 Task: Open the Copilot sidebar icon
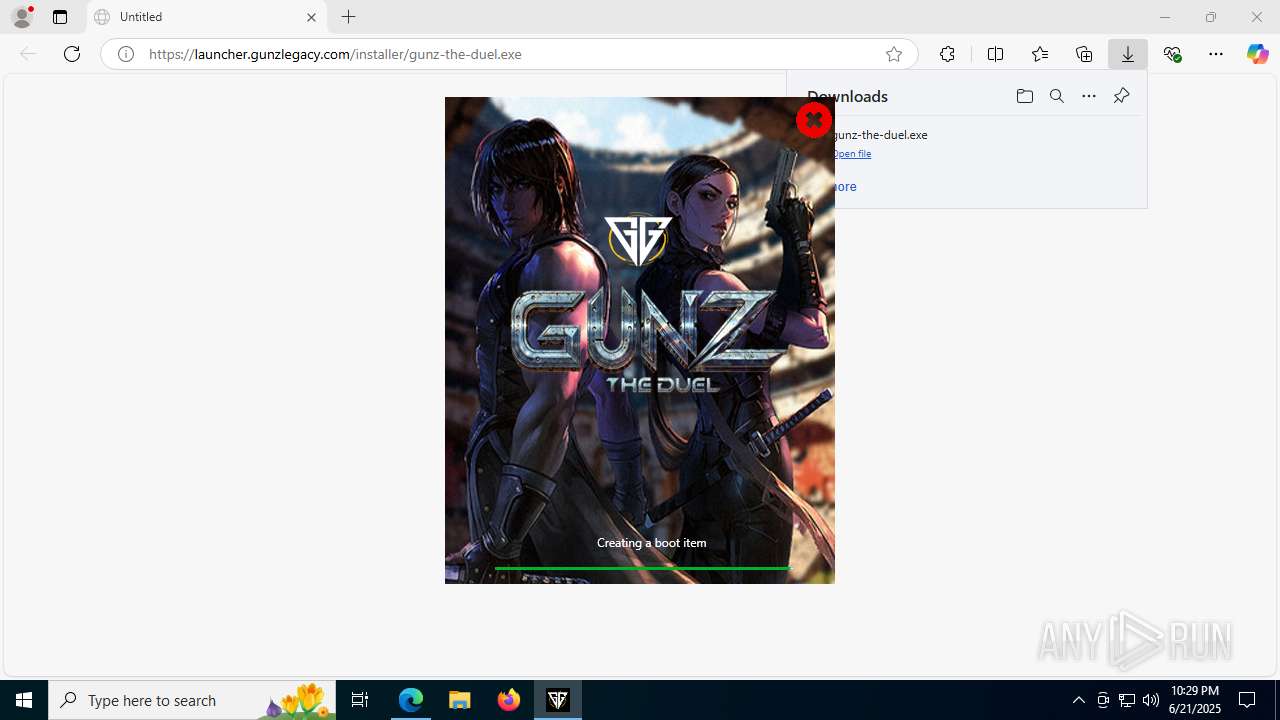coord(1257,54)
